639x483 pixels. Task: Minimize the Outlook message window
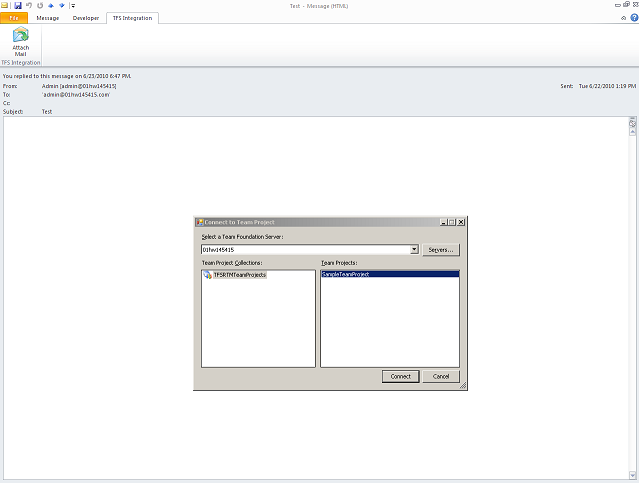pos(618,5)
